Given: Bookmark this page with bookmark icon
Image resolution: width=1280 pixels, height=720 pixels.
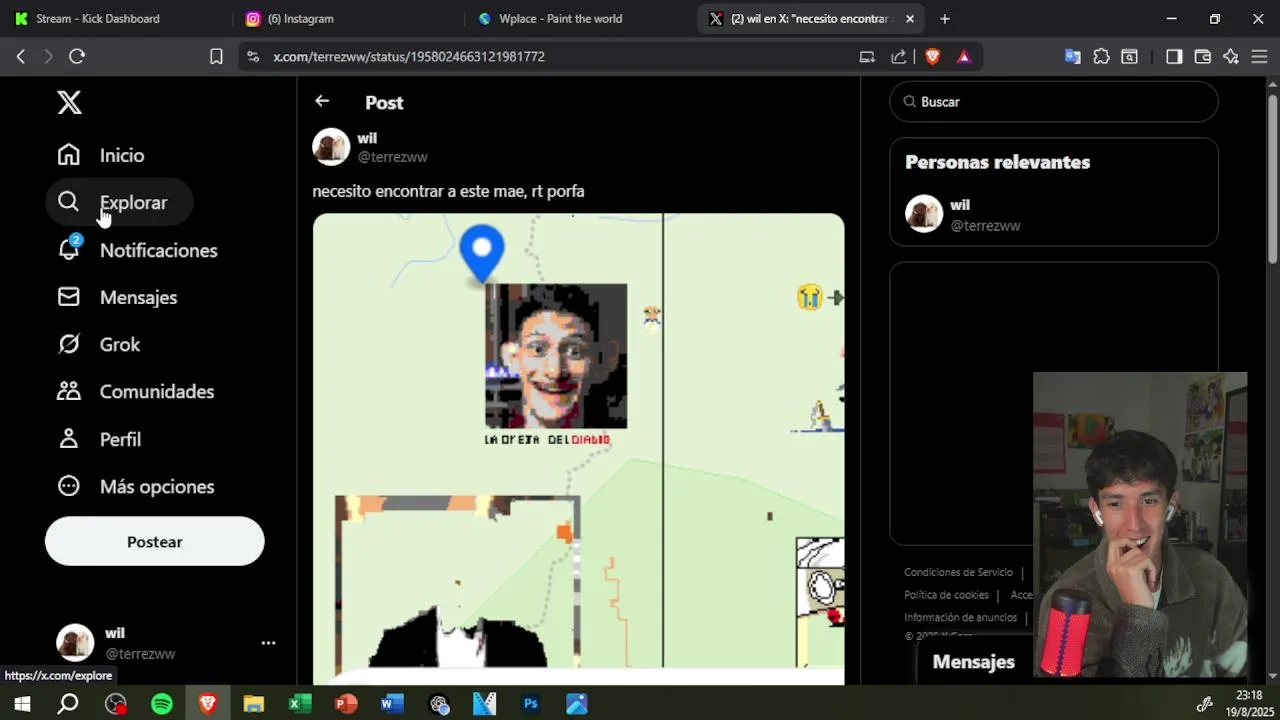Looking at the screenshot, I should [216, 57].
